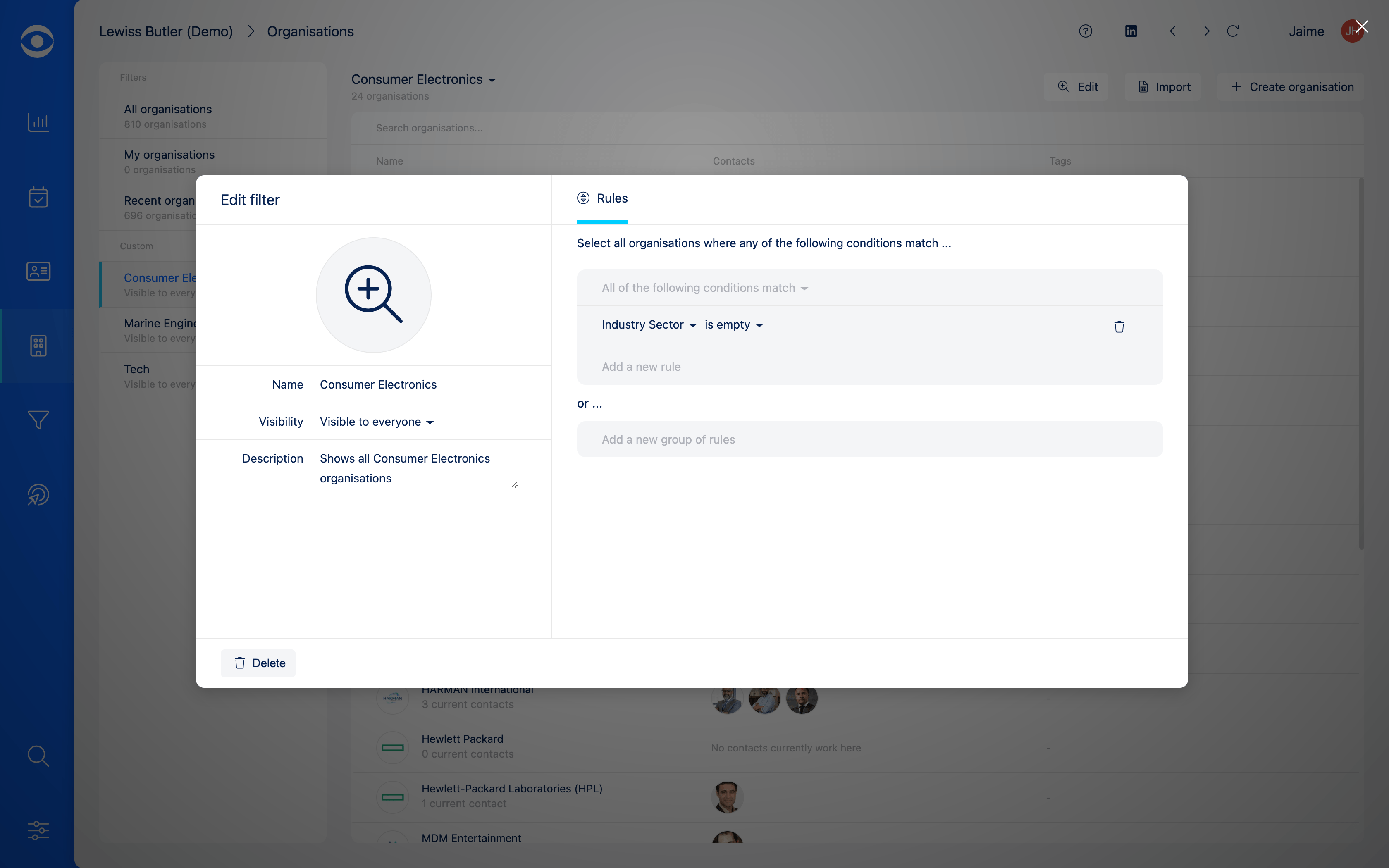1389x868 pixels.
Task: Click the filter Name field 'Consumer Electronics'
Action: click(x=378, y=385)
